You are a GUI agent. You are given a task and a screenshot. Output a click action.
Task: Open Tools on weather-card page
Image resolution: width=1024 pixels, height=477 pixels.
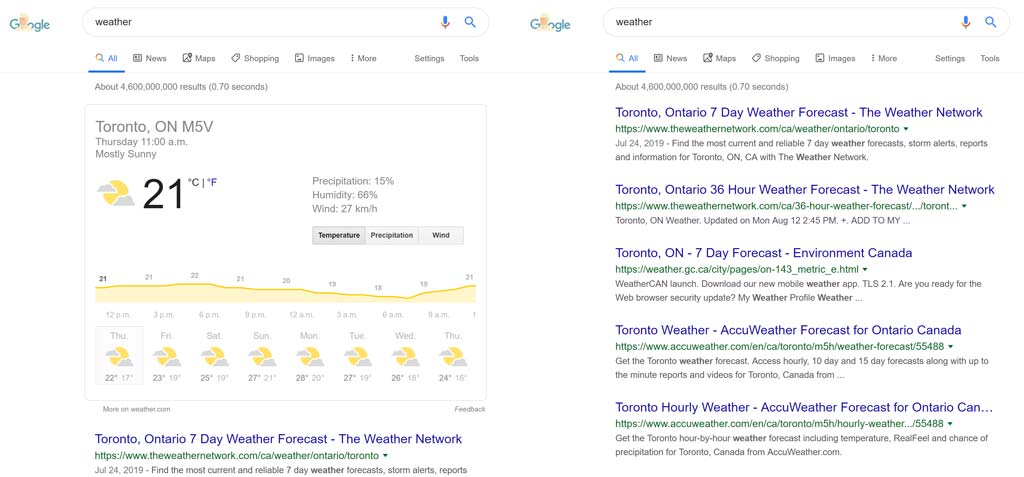coord(469,58)
